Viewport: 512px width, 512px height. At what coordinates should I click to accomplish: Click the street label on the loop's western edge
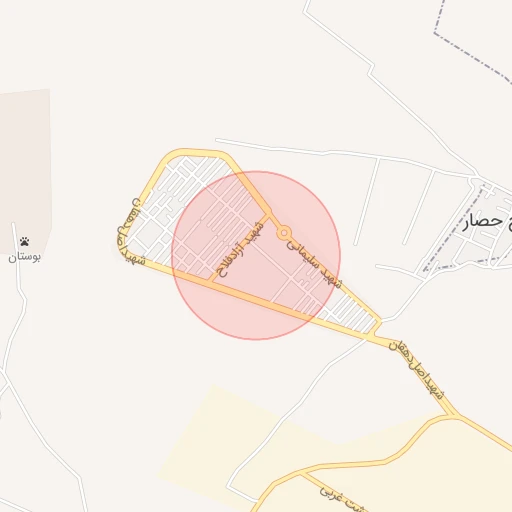(x=131, y=232)
